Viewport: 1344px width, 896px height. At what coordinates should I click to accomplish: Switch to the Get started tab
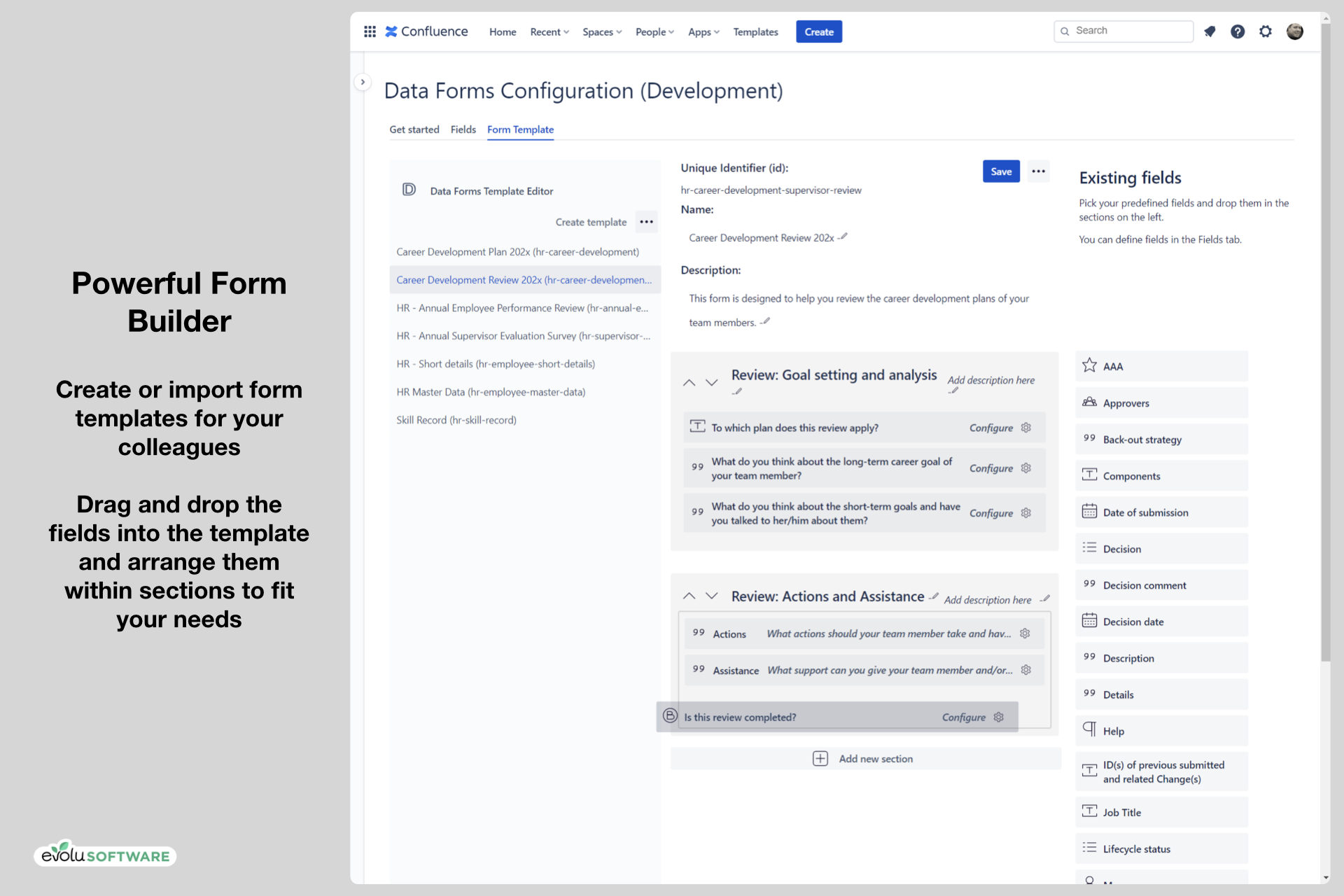(414, 129)
